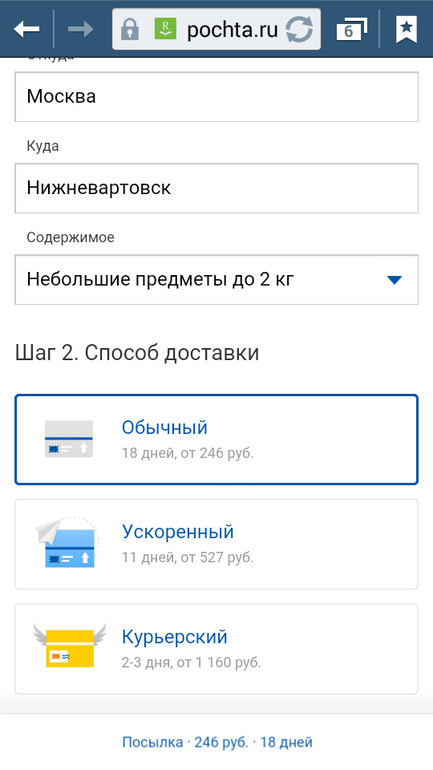Edit the Москва origin field
This screenshot has height=770, width=433.
(216, 97)
